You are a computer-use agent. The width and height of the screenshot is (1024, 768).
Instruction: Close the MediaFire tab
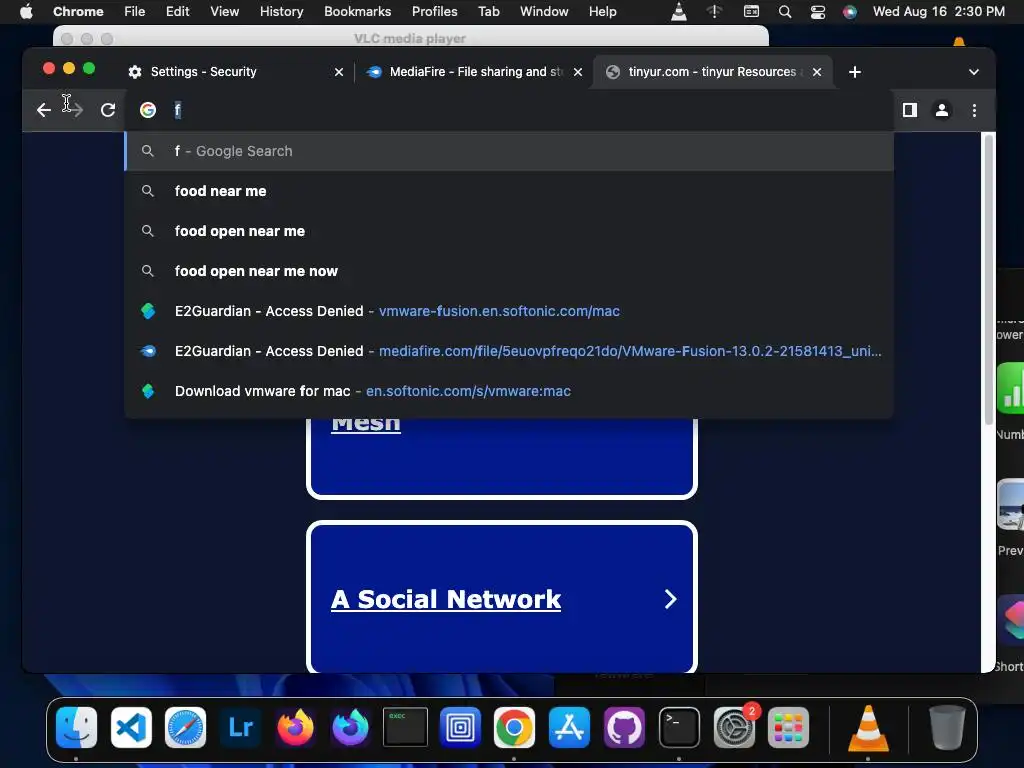[577, 72]
